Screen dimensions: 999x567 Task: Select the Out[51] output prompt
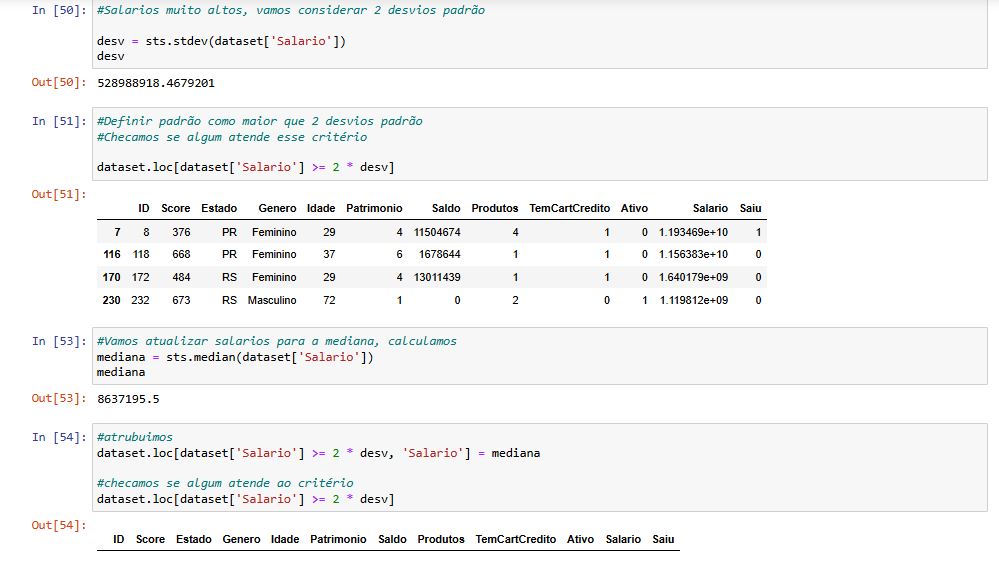59,193
